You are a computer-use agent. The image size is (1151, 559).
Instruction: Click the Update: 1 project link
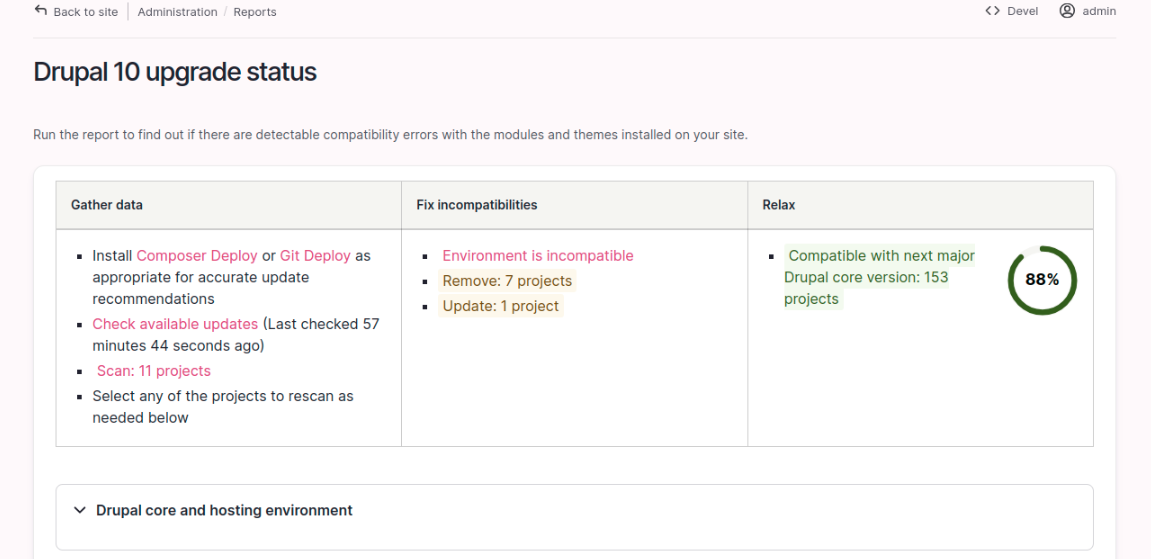point(501,306)
